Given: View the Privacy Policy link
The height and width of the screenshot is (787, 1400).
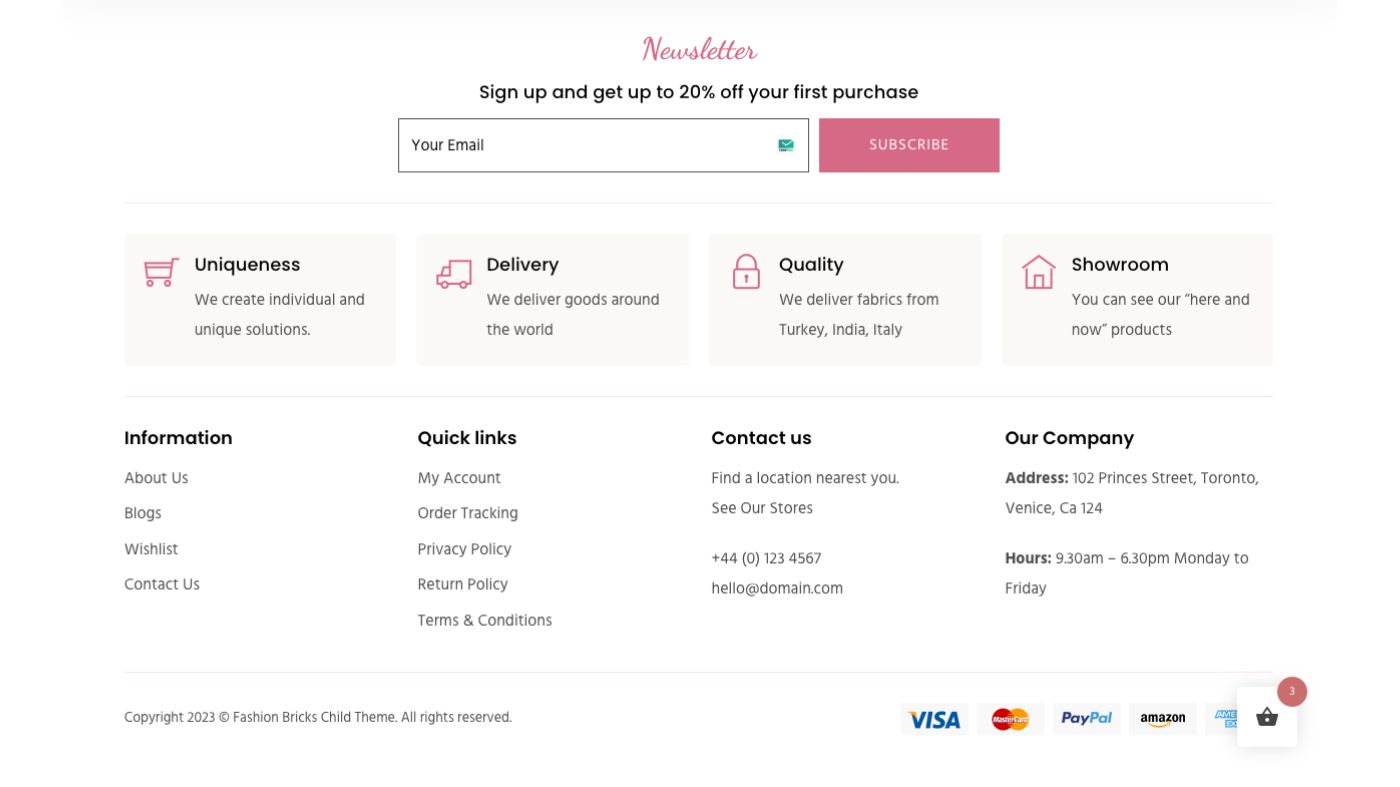Looking at the screenshot, I should [x=464, y=549].
